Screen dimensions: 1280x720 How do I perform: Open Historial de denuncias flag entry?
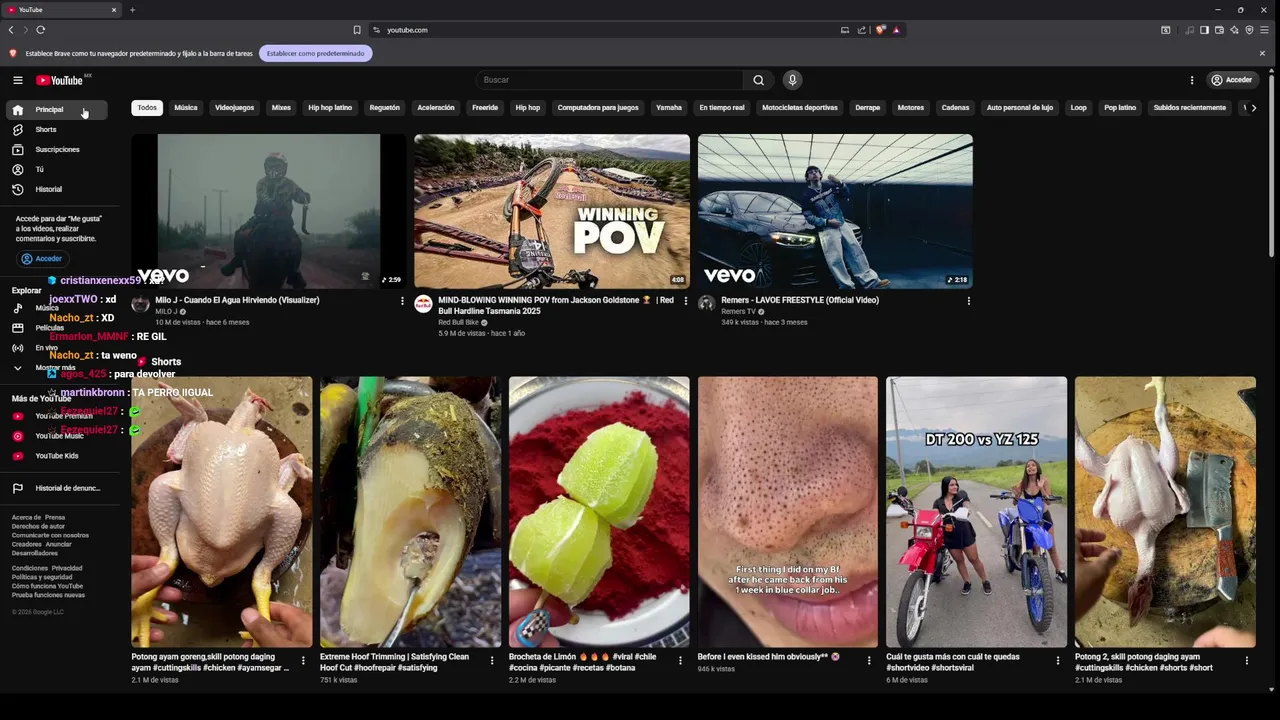click(x=56, y=488)
